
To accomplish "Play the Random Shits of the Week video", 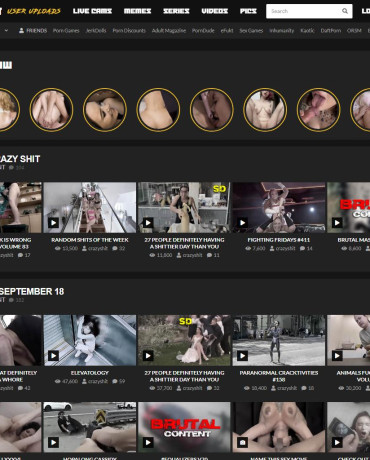I will pyautogui.click(x=53, y=222).
